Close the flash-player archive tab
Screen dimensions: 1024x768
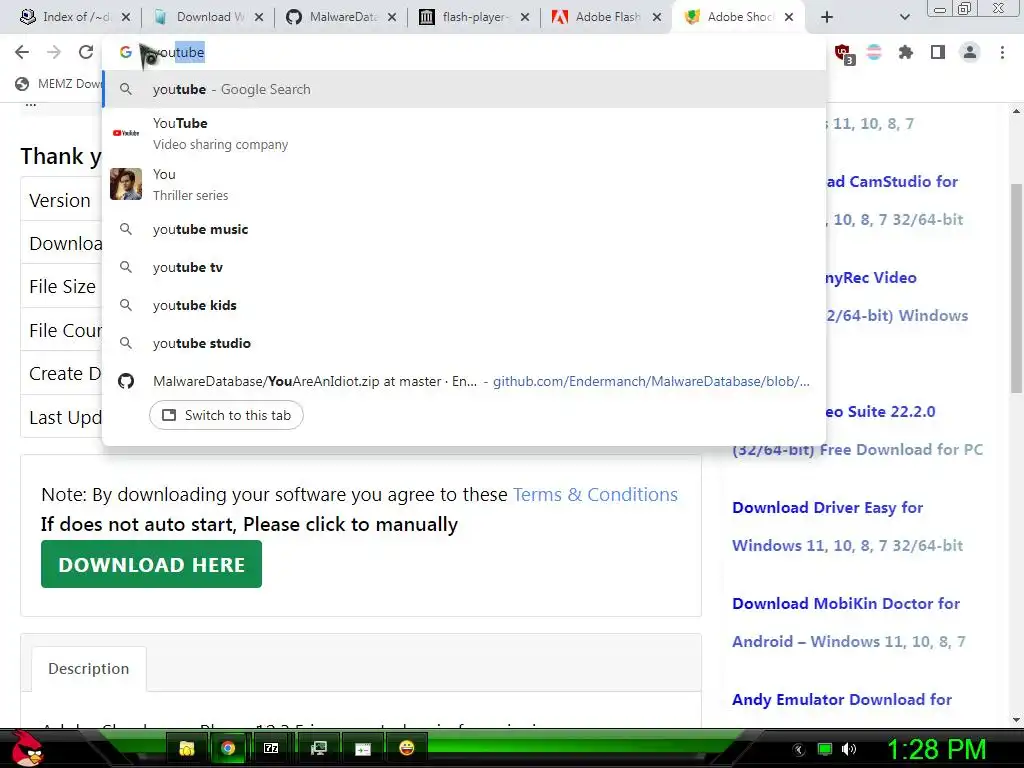click(x=525, y=17)
